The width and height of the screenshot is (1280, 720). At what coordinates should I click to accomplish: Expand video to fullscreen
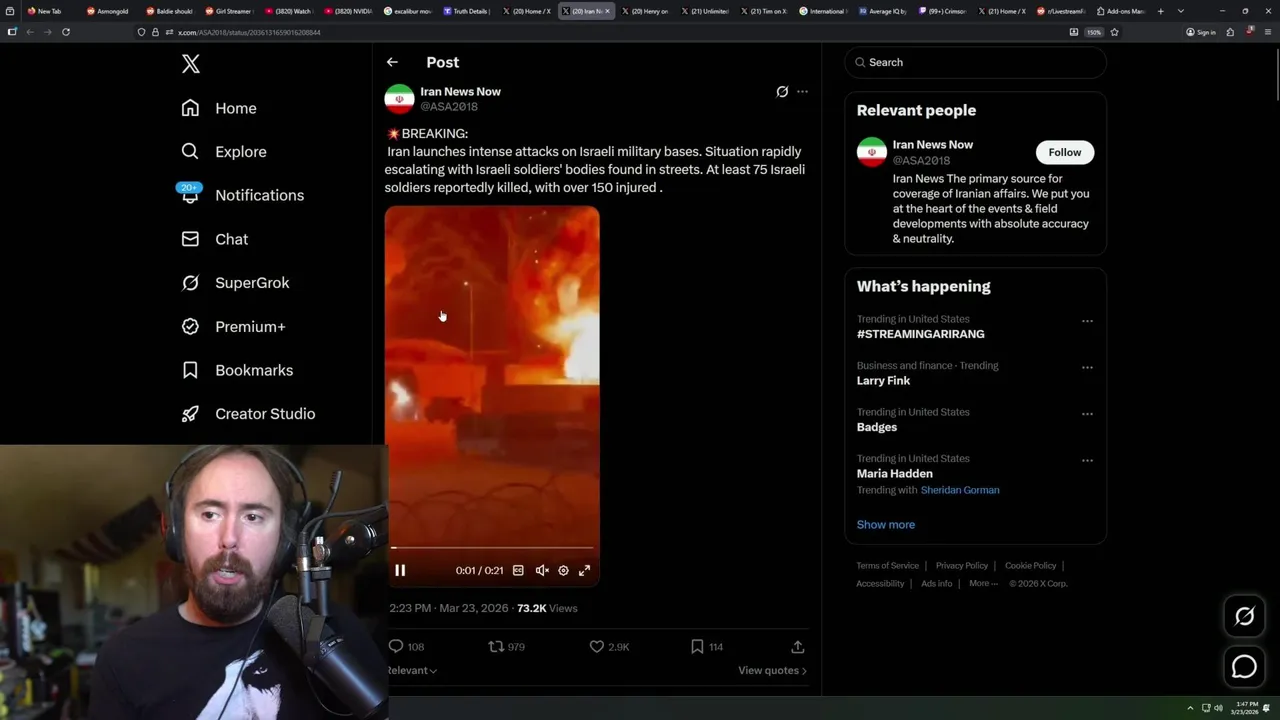tap(585, 570)
